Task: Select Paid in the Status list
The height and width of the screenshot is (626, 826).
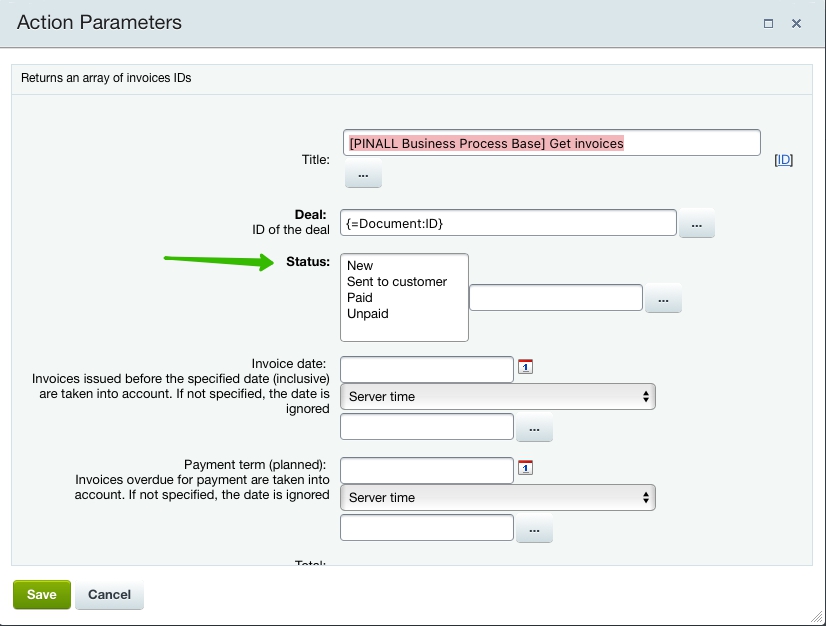Action: click(x=360, y=298)
